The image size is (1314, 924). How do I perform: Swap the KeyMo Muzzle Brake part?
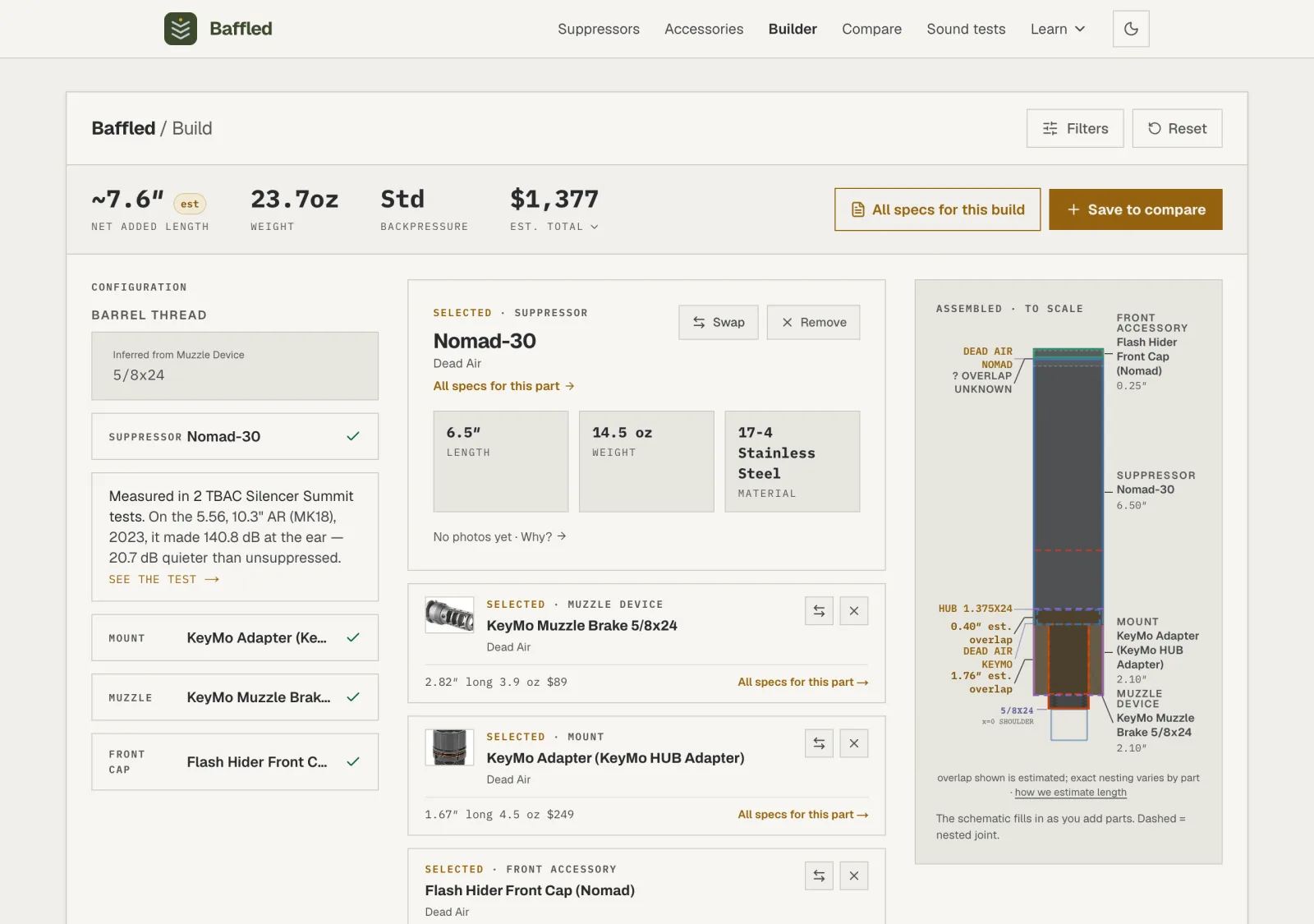(819, 610)
